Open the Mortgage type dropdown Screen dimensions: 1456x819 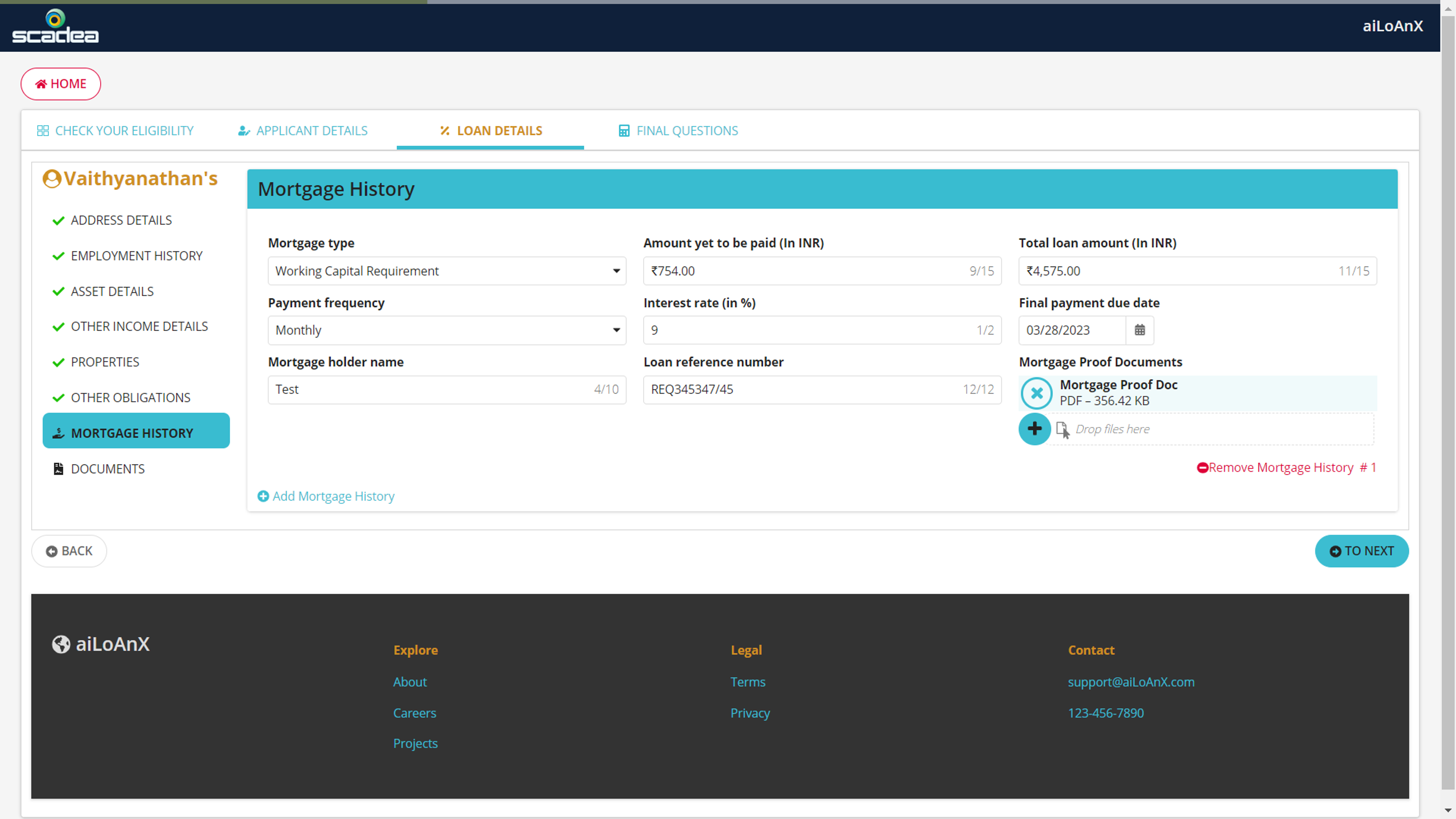(x=447, y=271)
